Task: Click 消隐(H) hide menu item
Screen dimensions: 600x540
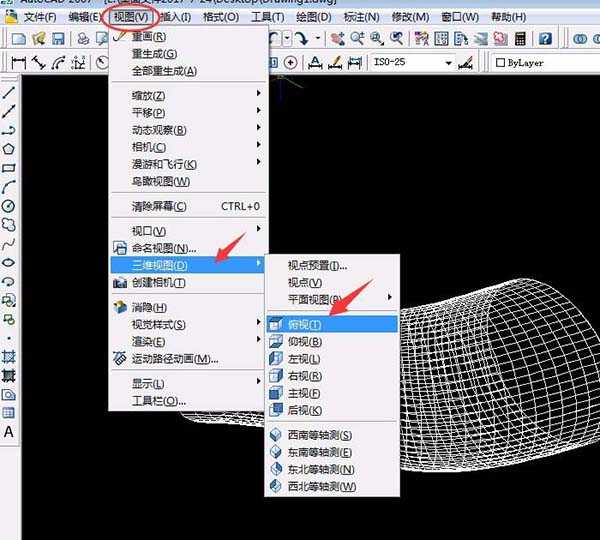Action: coord(188,307)
